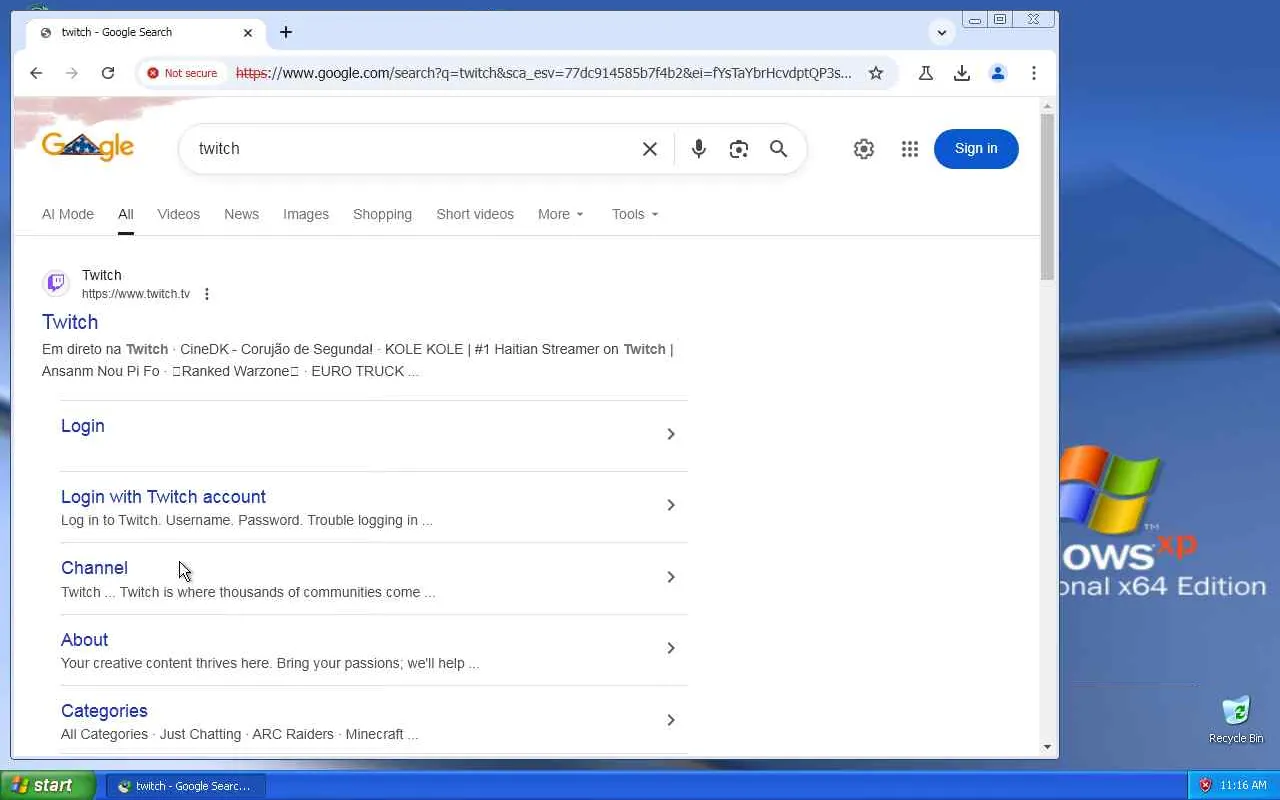
Task: Open Login with Twitch account sitelink
Action: coord(163,497)
